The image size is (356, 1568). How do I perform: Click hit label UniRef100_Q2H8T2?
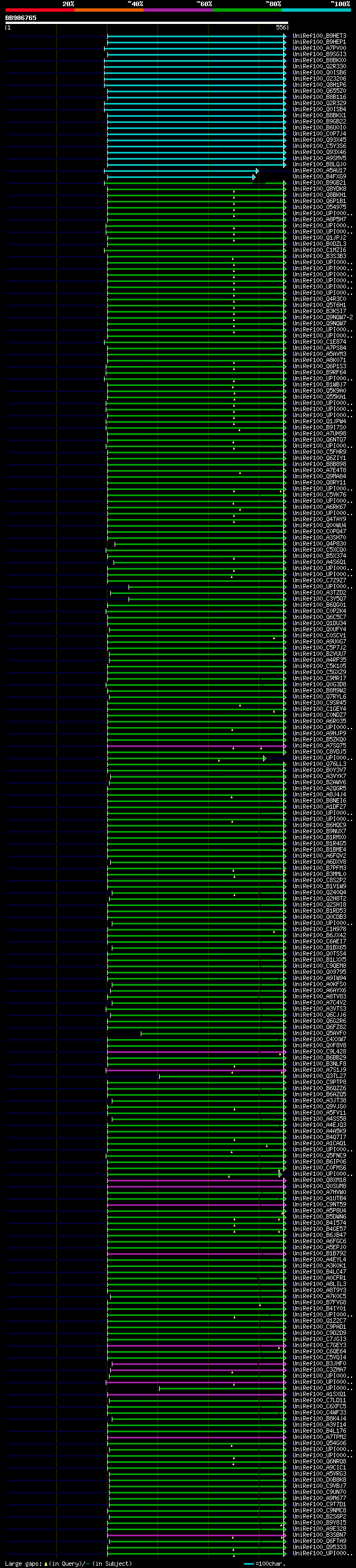coord(319,898)
